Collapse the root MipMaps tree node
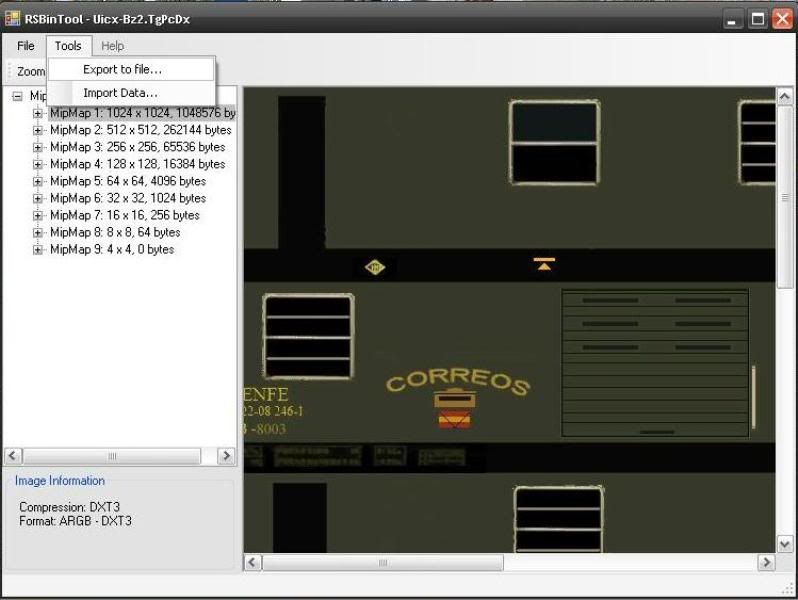The image size is (798, 600). pyautogui.click(x=17, y=96)
